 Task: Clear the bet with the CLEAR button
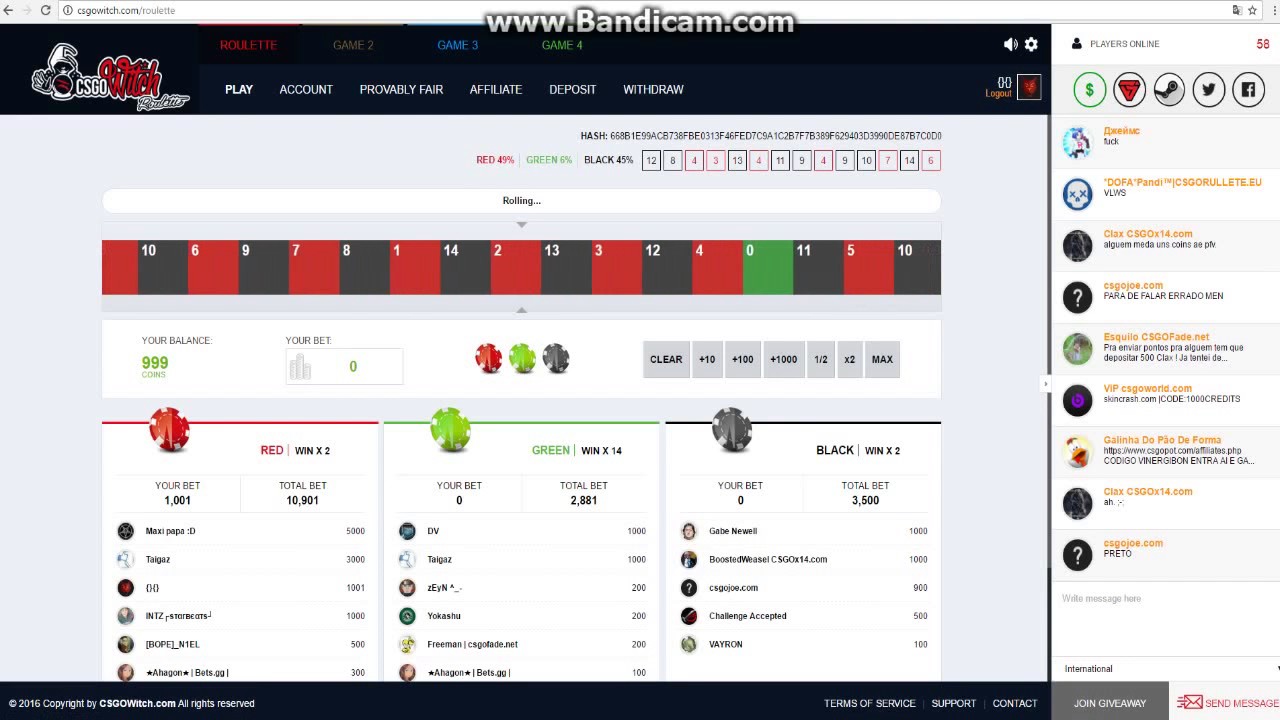(x=666, y=359)
